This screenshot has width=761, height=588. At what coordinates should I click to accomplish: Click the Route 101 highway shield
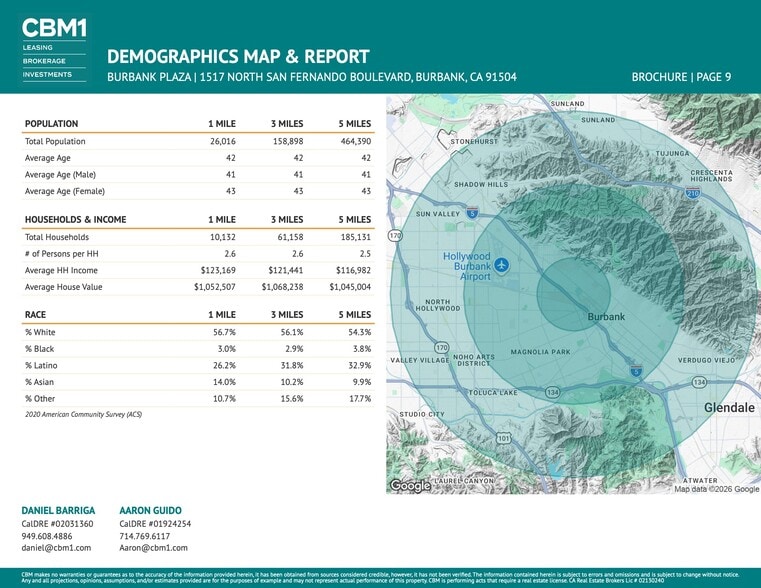(x=504, y=438)
